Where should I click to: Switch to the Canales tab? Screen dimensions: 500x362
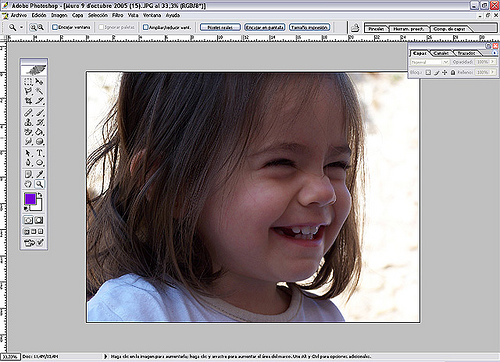tap(441, 53)
